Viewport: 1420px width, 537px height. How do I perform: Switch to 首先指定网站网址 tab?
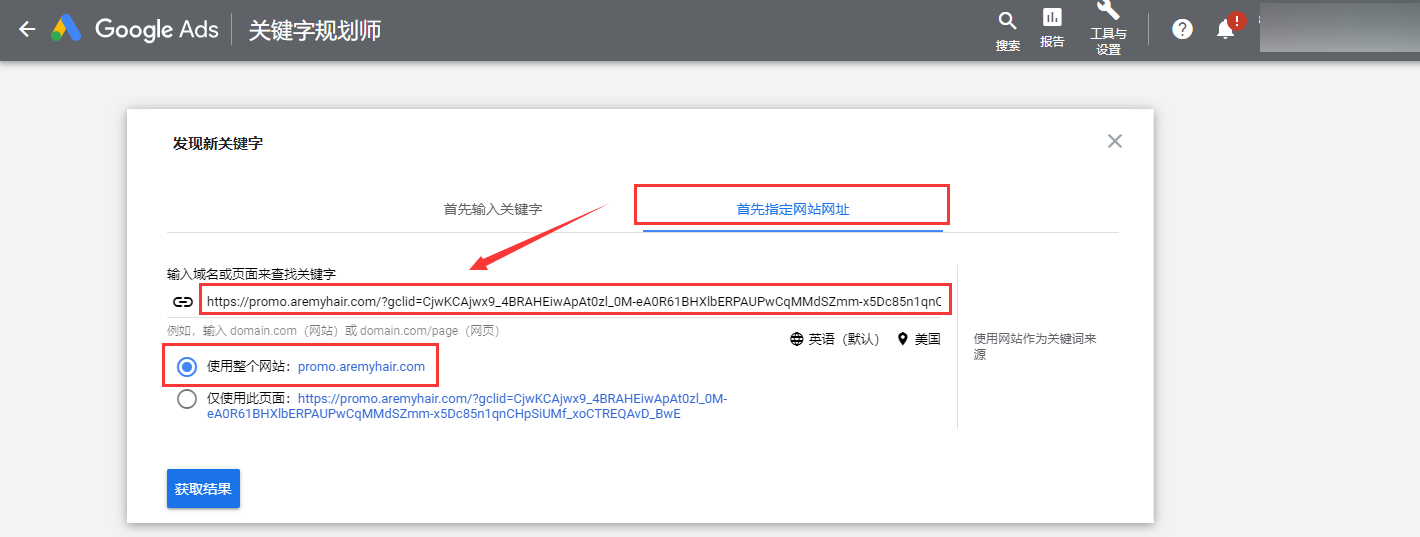tap(793, 209)
